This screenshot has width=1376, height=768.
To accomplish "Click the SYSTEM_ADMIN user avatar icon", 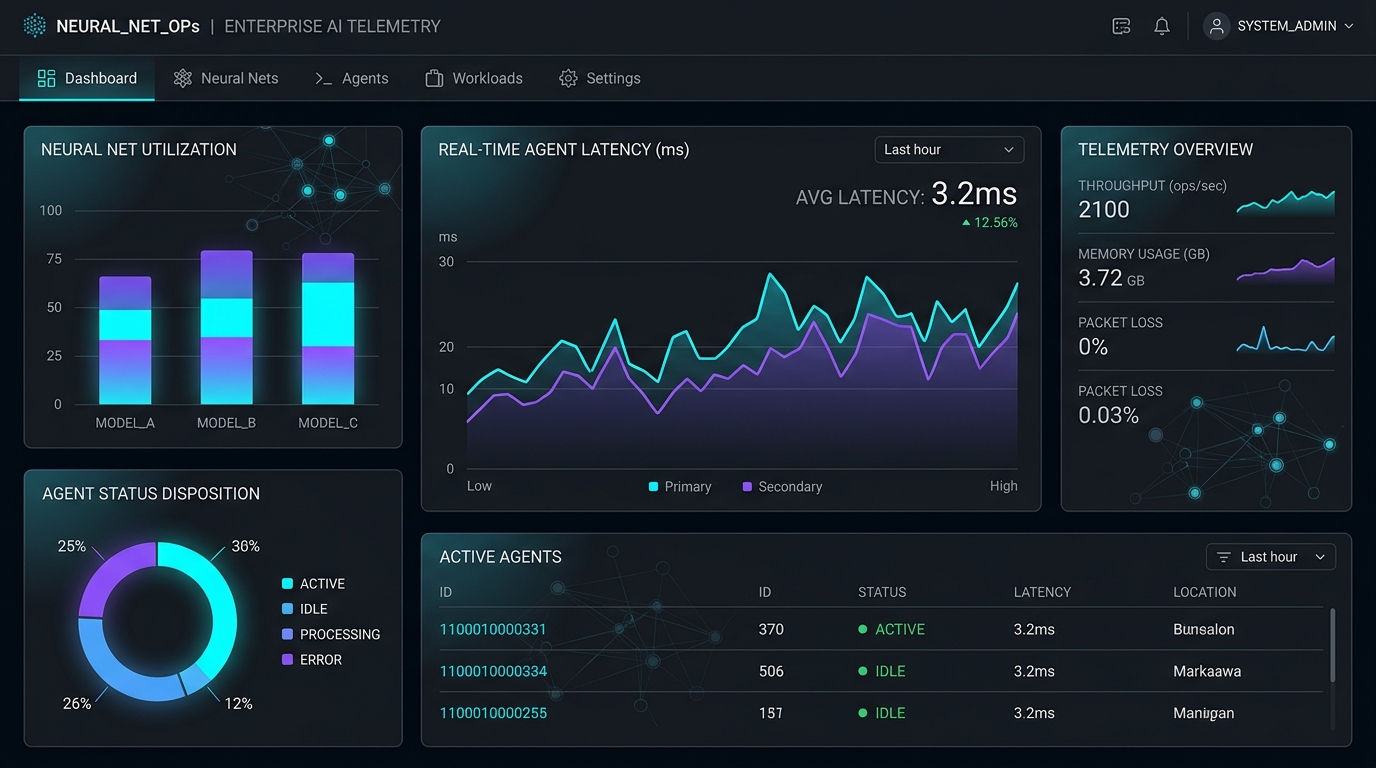I will (x=1216, y=27).
